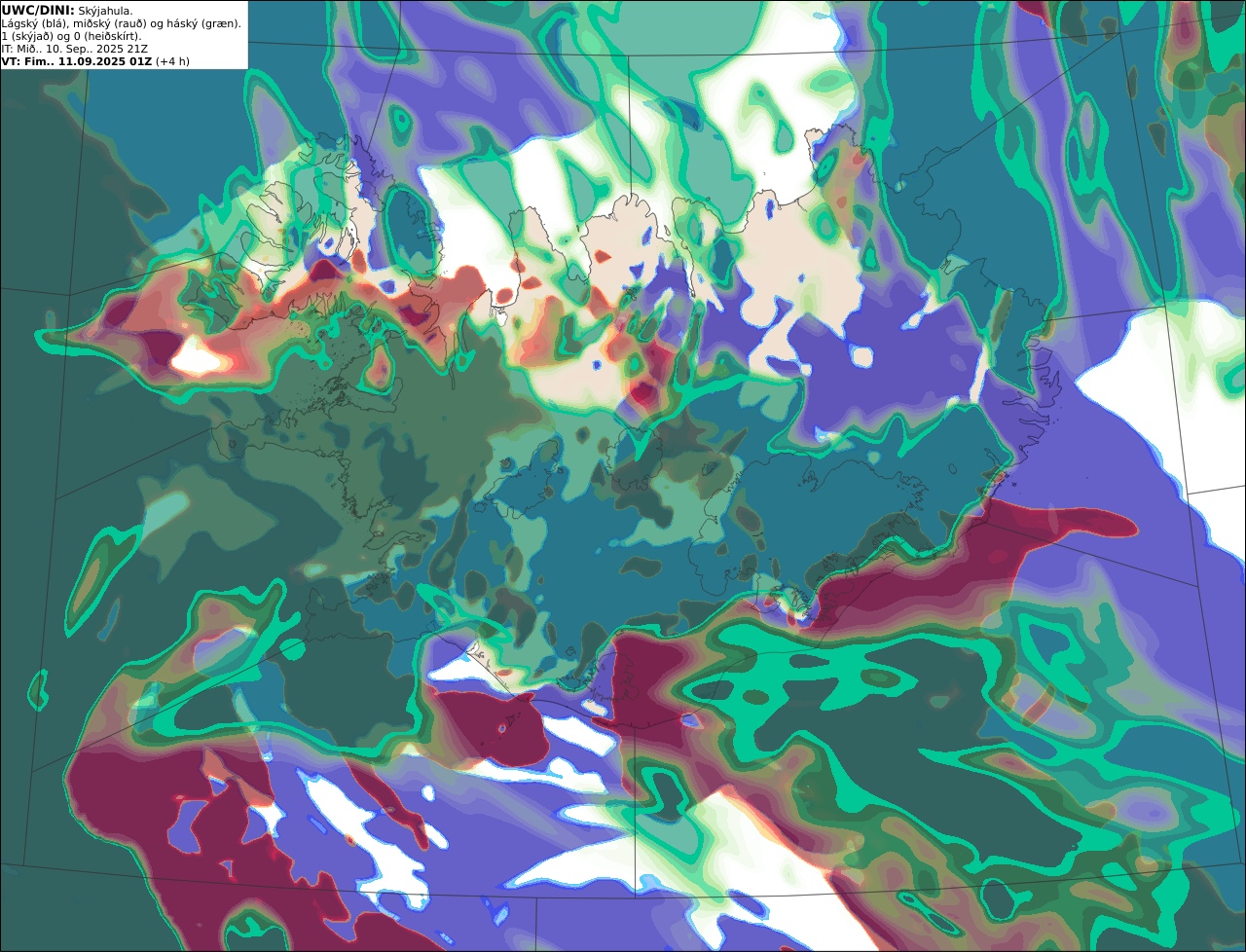The width and height of the screenshot is (1246, 952).
Task: Click the '(+4 h)' forecast offset
Action: [172, 61]
